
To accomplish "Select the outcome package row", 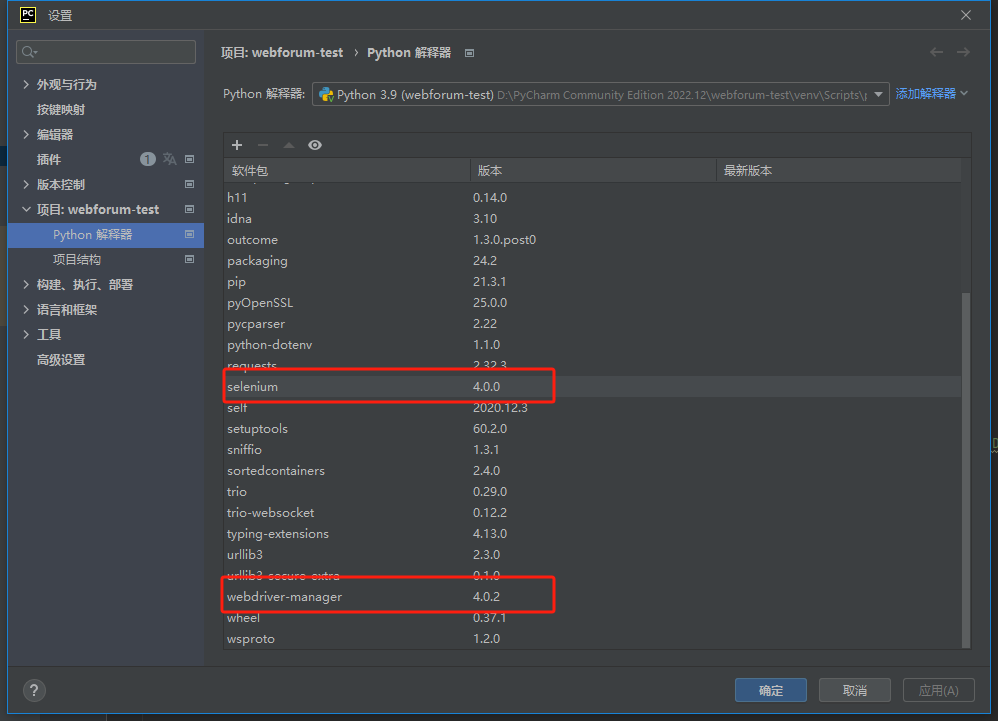I will [x=592, y=239].
